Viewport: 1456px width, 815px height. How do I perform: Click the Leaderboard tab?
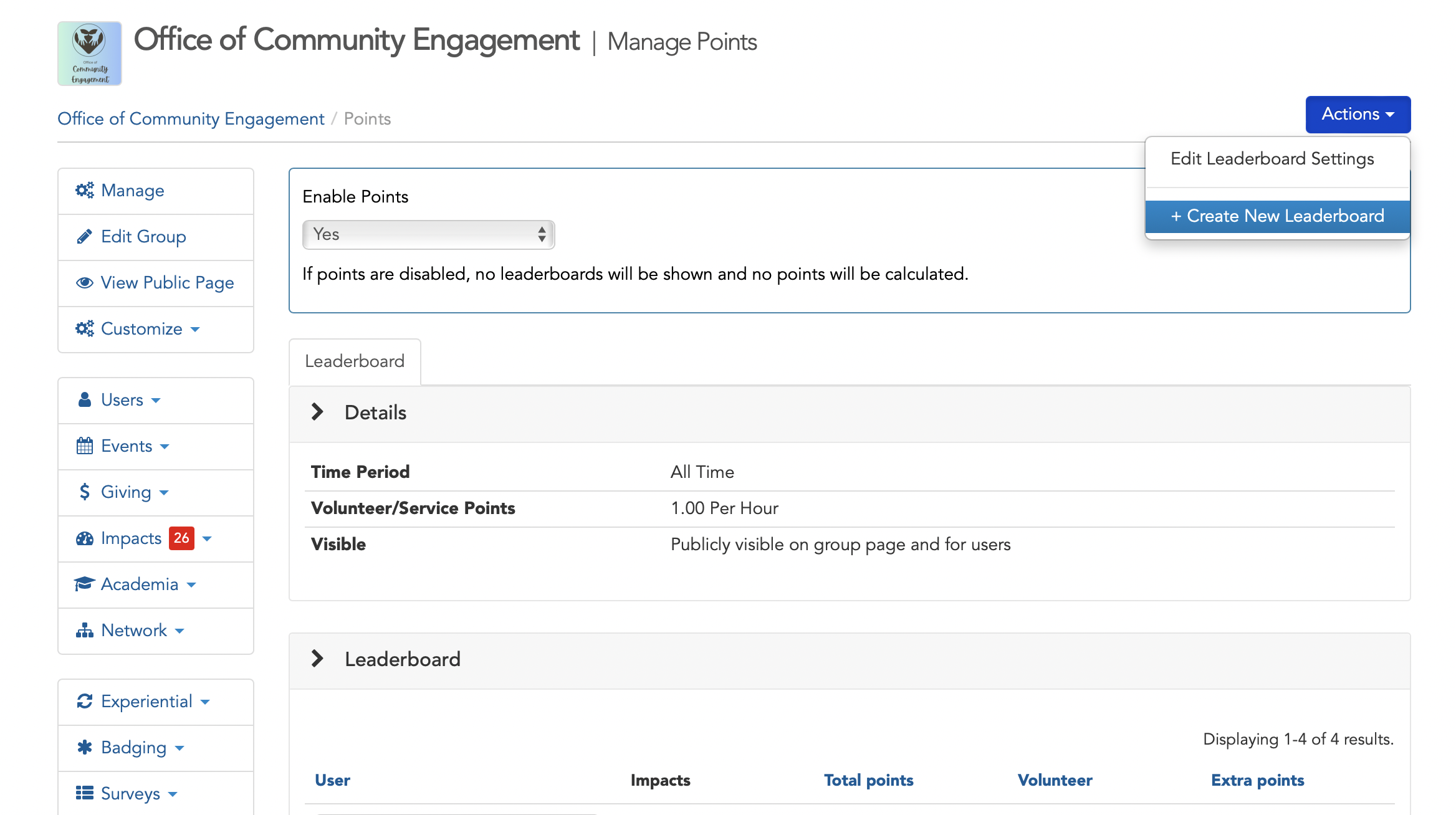click(x=354, y=362)
